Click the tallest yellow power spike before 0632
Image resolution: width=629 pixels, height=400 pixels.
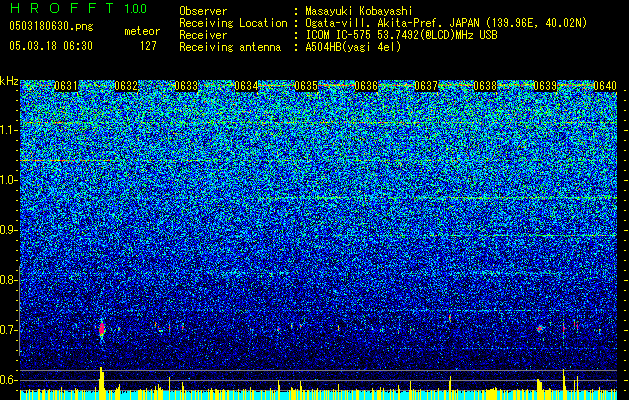click(x=101, y=383)
